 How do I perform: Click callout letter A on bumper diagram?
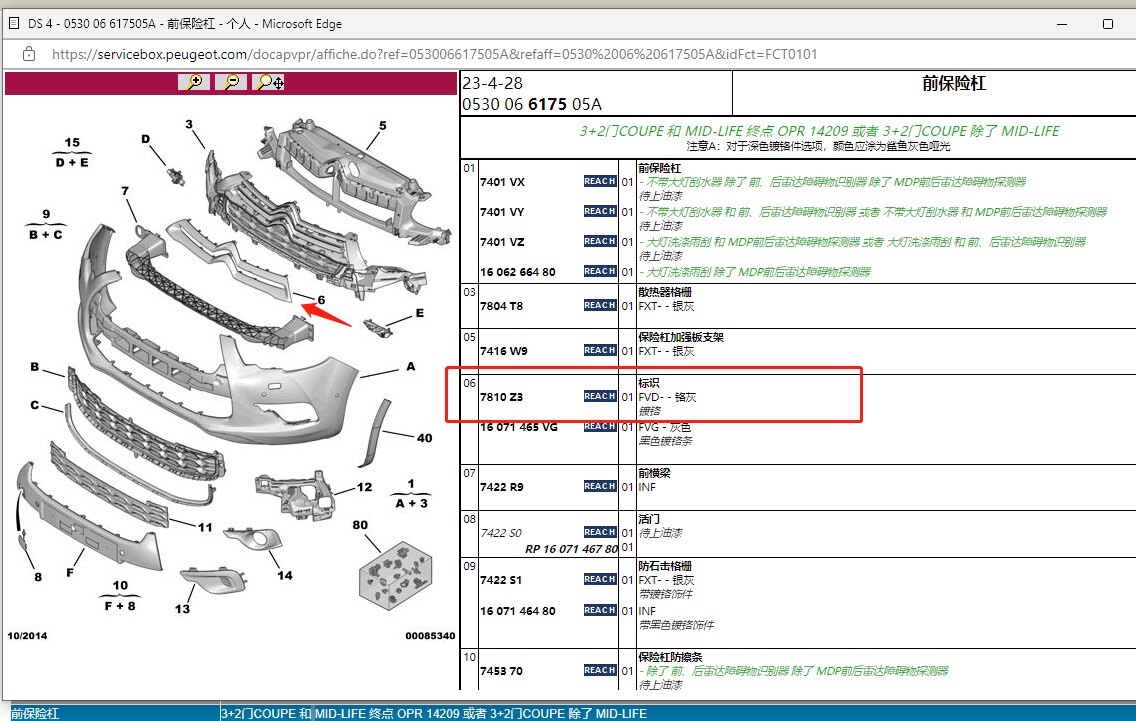[x=411, y=367]
